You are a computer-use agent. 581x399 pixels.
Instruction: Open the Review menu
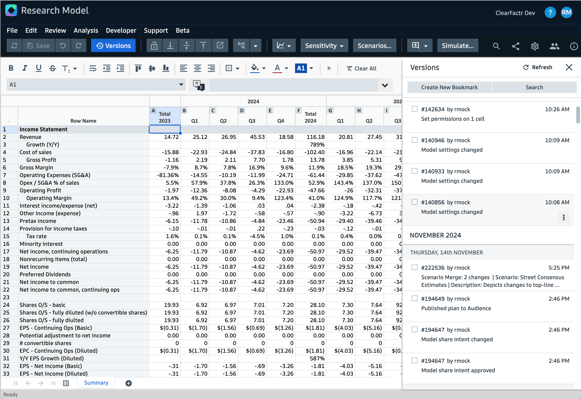(x=55, y=30)
